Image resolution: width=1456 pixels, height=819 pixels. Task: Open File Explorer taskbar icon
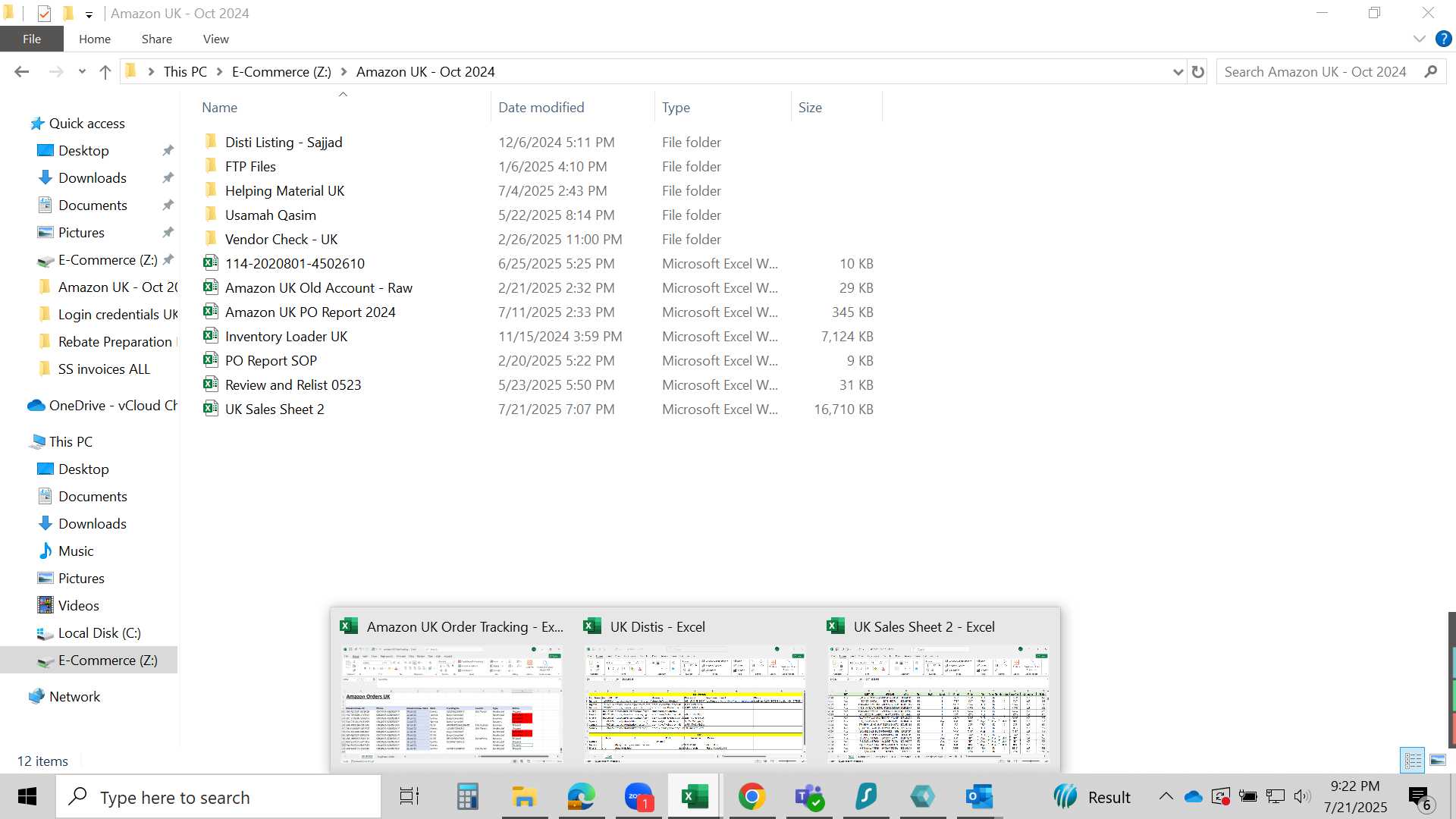coord(524,797)
